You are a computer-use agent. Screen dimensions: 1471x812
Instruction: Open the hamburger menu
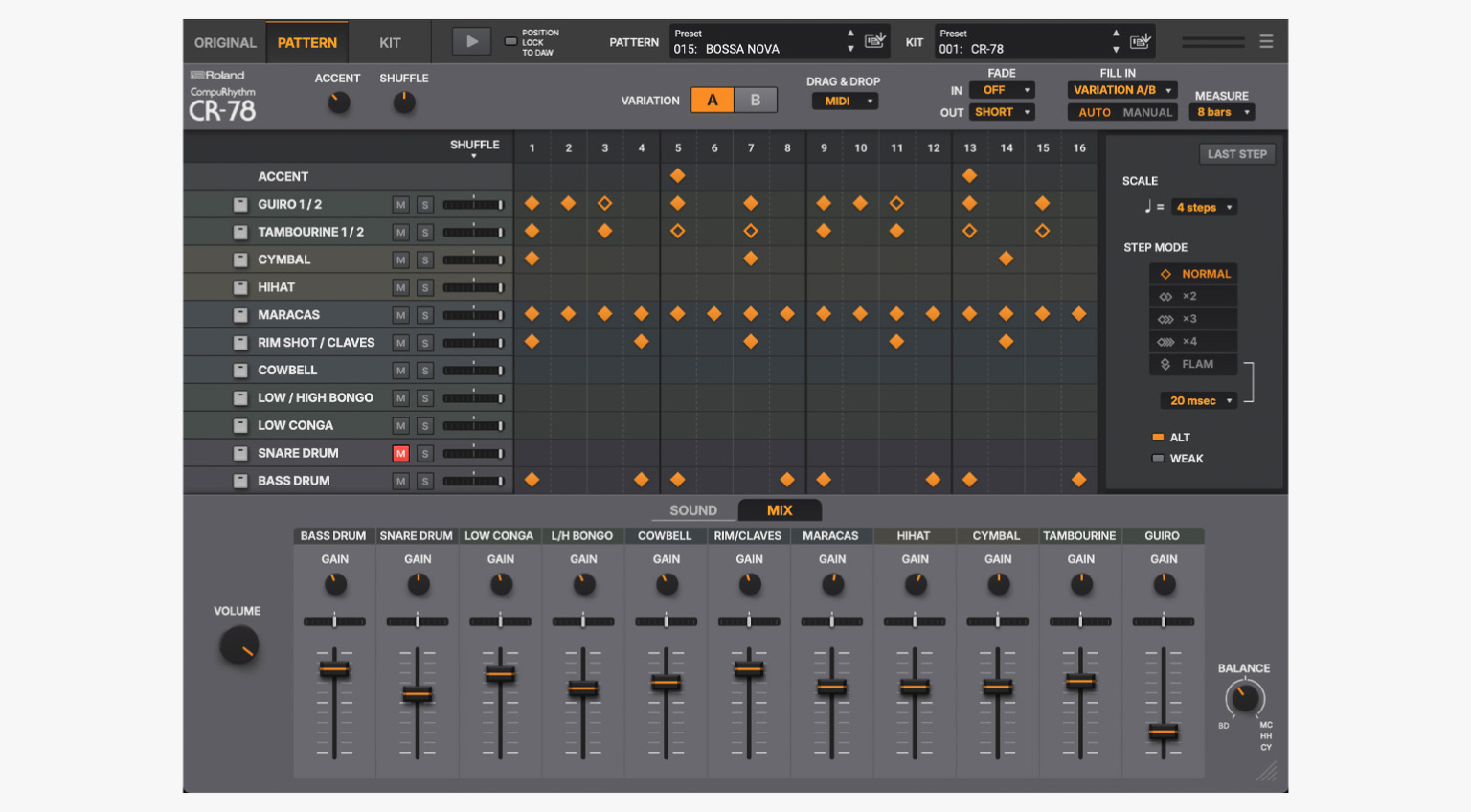click(1266, 41)
